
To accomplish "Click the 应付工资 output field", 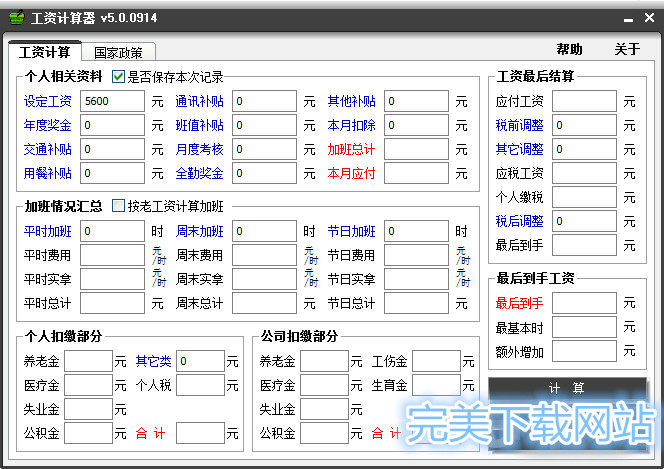I will 584,101.
